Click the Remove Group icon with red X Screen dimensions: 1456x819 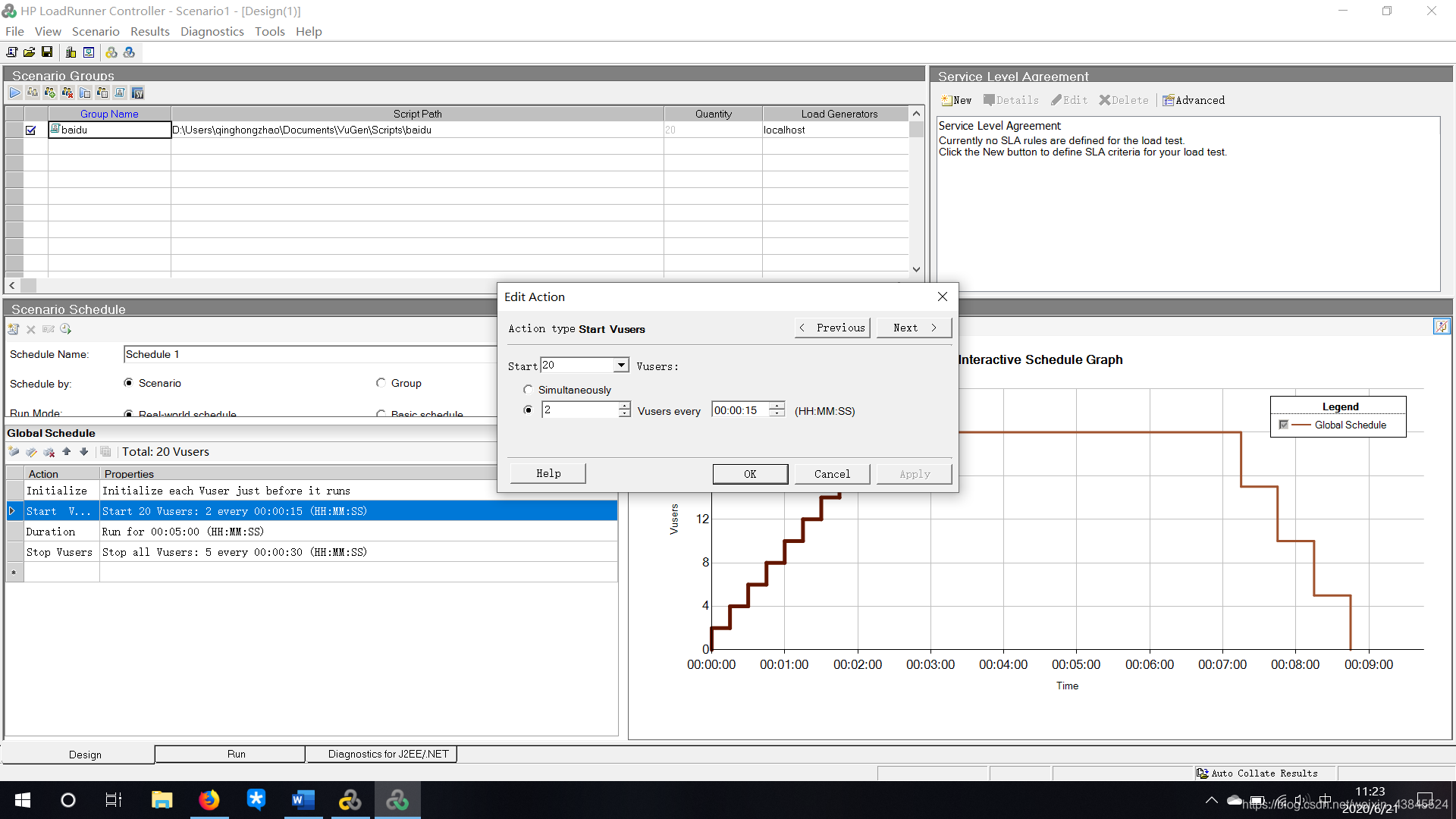(67, 93)
